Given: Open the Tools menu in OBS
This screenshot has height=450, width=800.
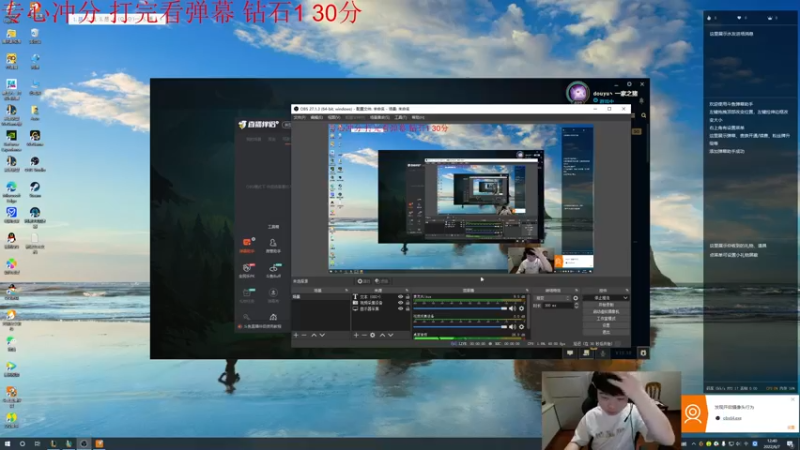Looking at the screenshot, I should 401,117.
